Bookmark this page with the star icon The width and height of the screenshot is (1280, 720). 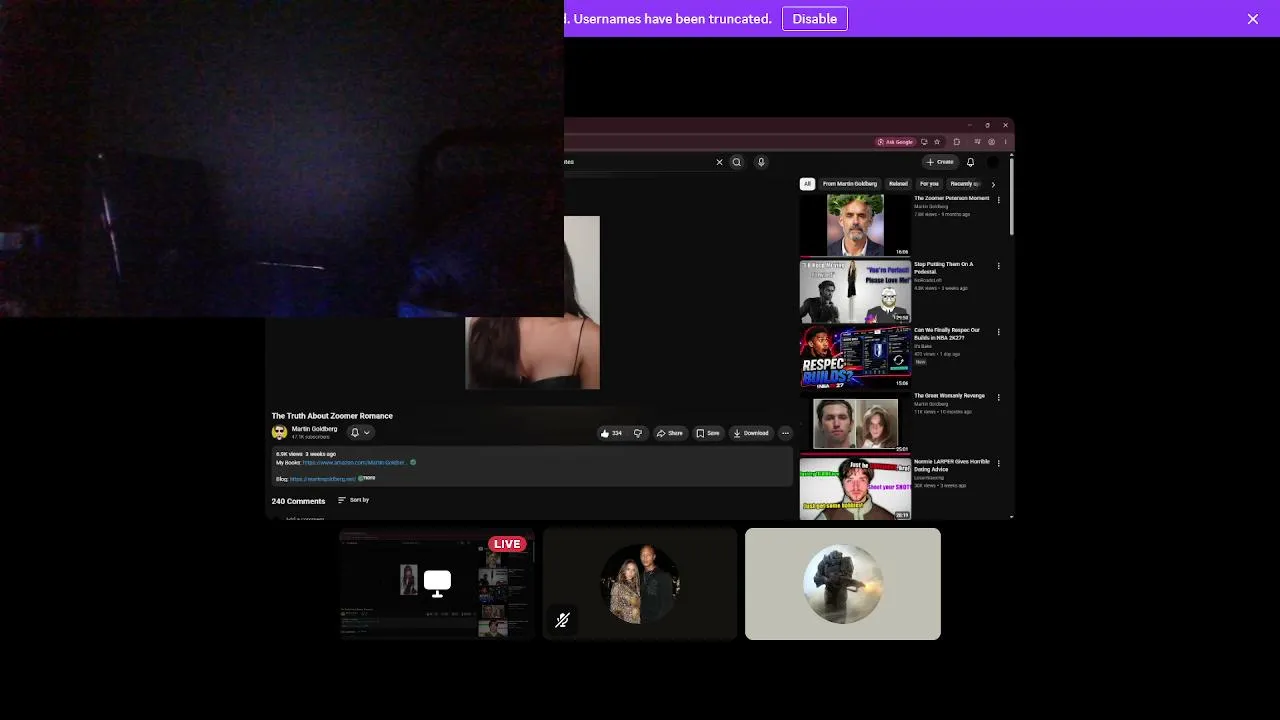tap(937, 142)
